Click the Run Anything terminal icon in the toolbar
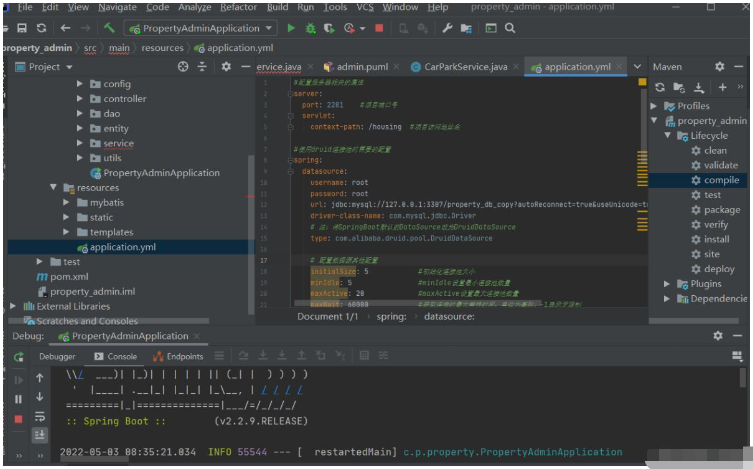This screenshot has height=469, width=753. tap(491, 28)
